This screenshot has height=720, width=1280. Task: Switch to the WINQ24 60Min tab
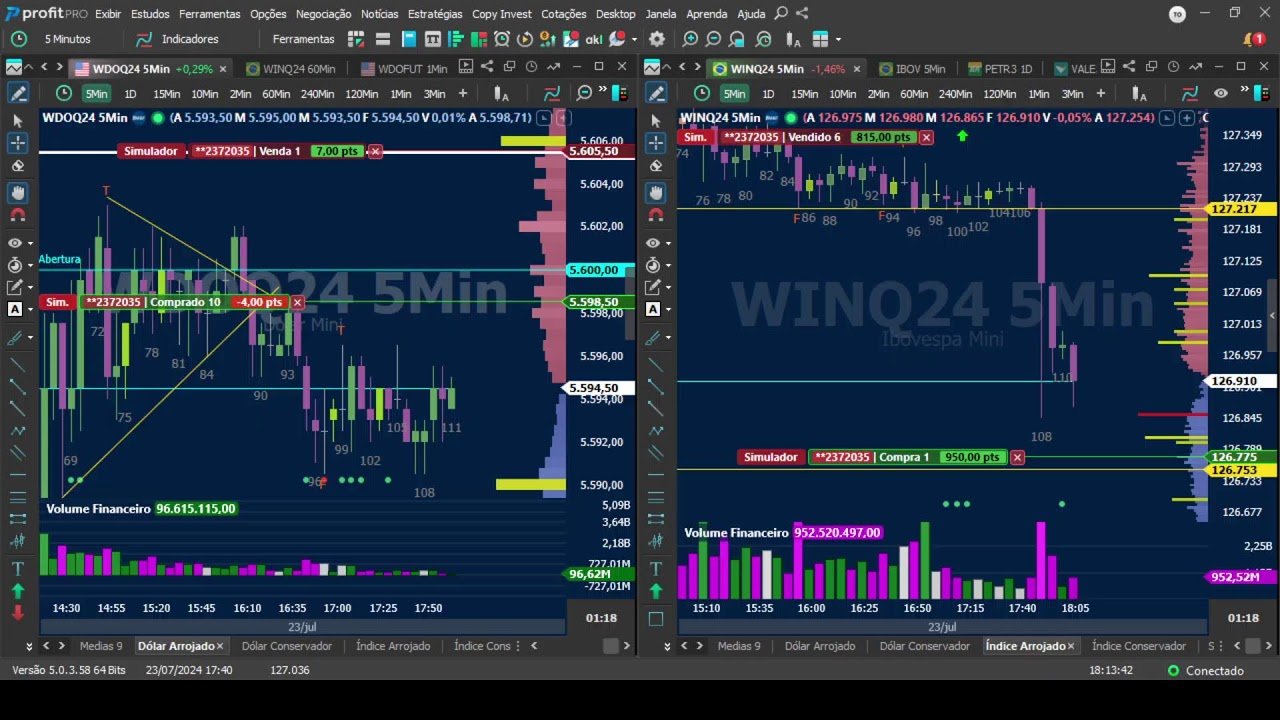click(x=298, y=69)
